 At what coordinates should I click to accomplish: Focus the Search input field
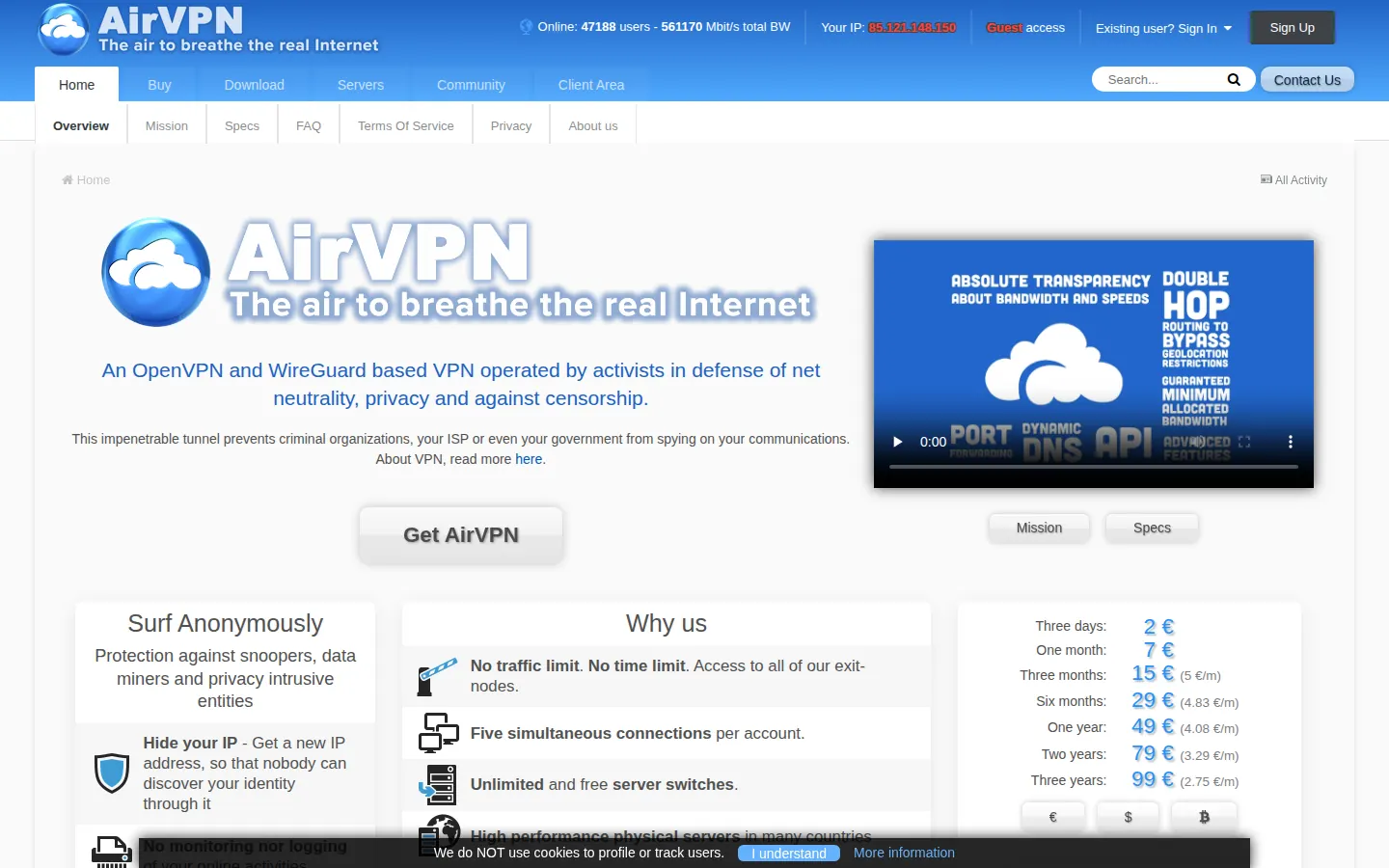tap(1161, 80)
